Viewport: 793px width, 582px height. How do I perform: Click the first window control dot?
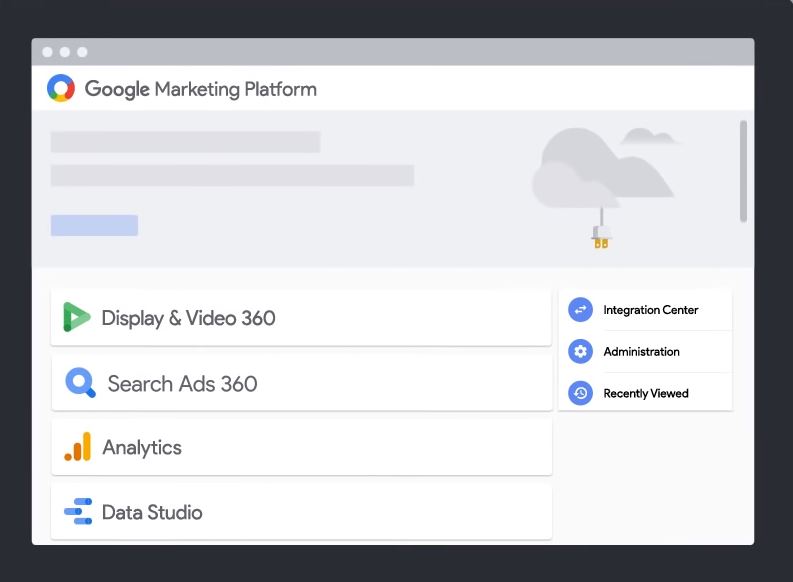(x=48, y=52)
